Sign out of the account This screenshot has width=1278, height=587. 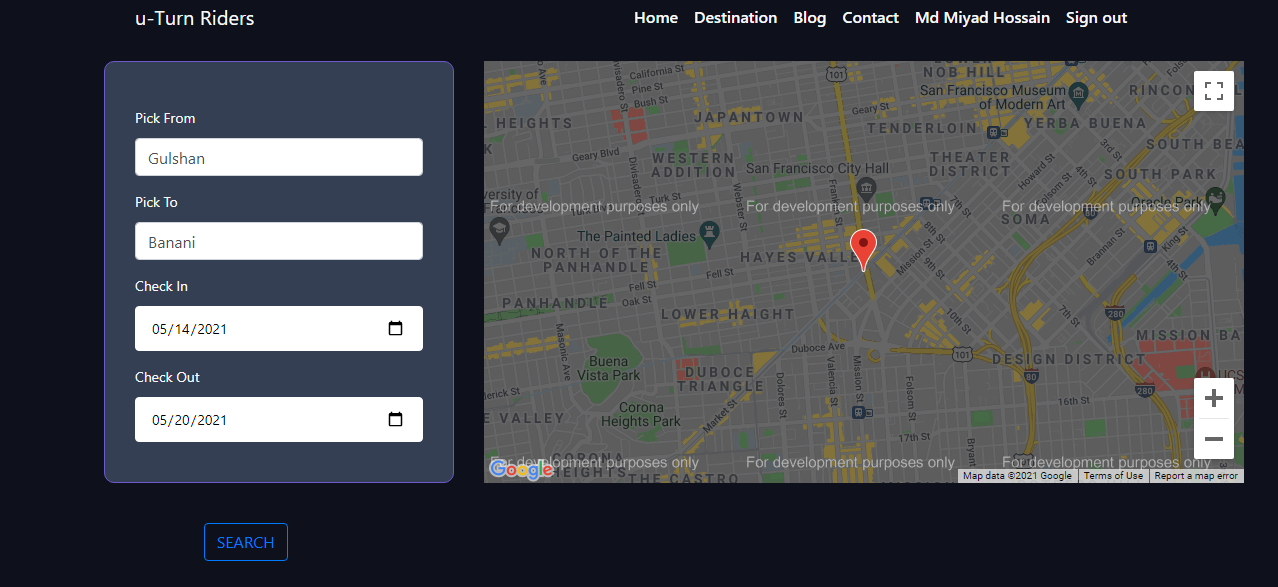pos(1095,17)
